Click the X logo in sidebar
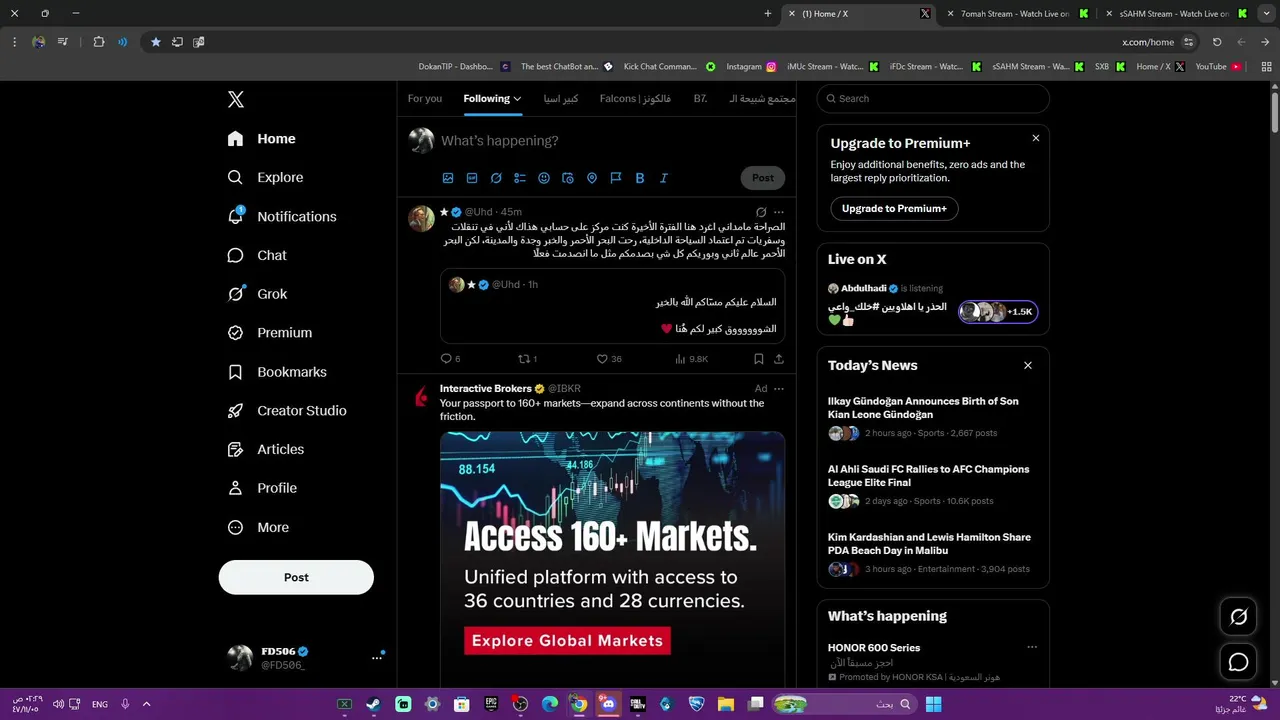 (235, 99)
